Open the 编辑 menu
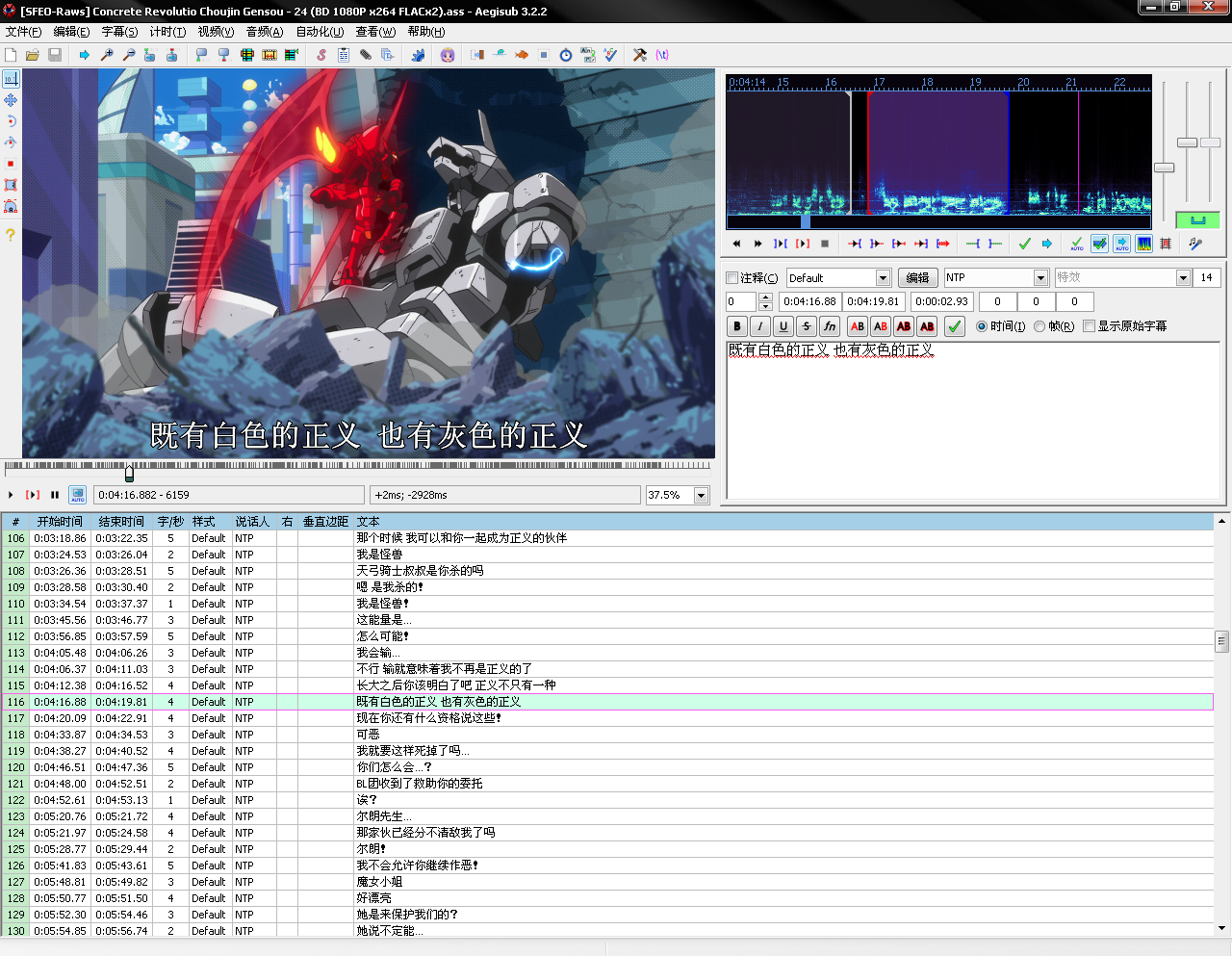Screen dimensions: 1232x956 pos(71,32)
